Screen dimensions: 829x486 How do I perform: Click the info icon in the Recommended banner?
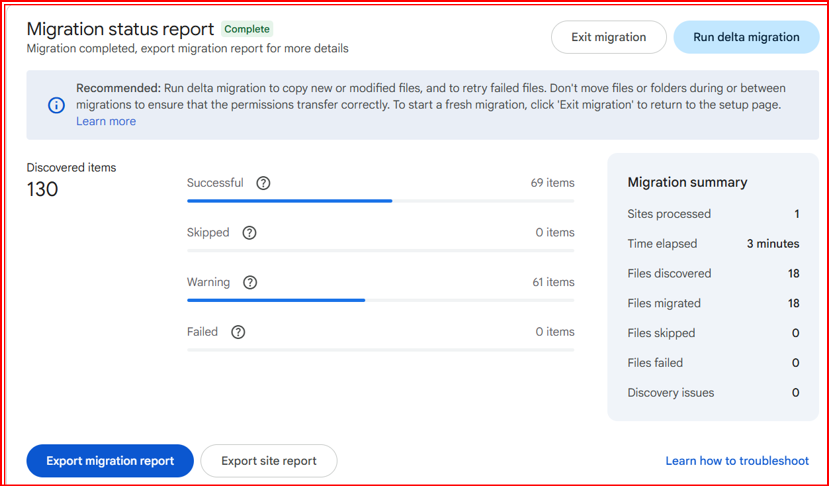pyautogui.click(x=57, y=105)
